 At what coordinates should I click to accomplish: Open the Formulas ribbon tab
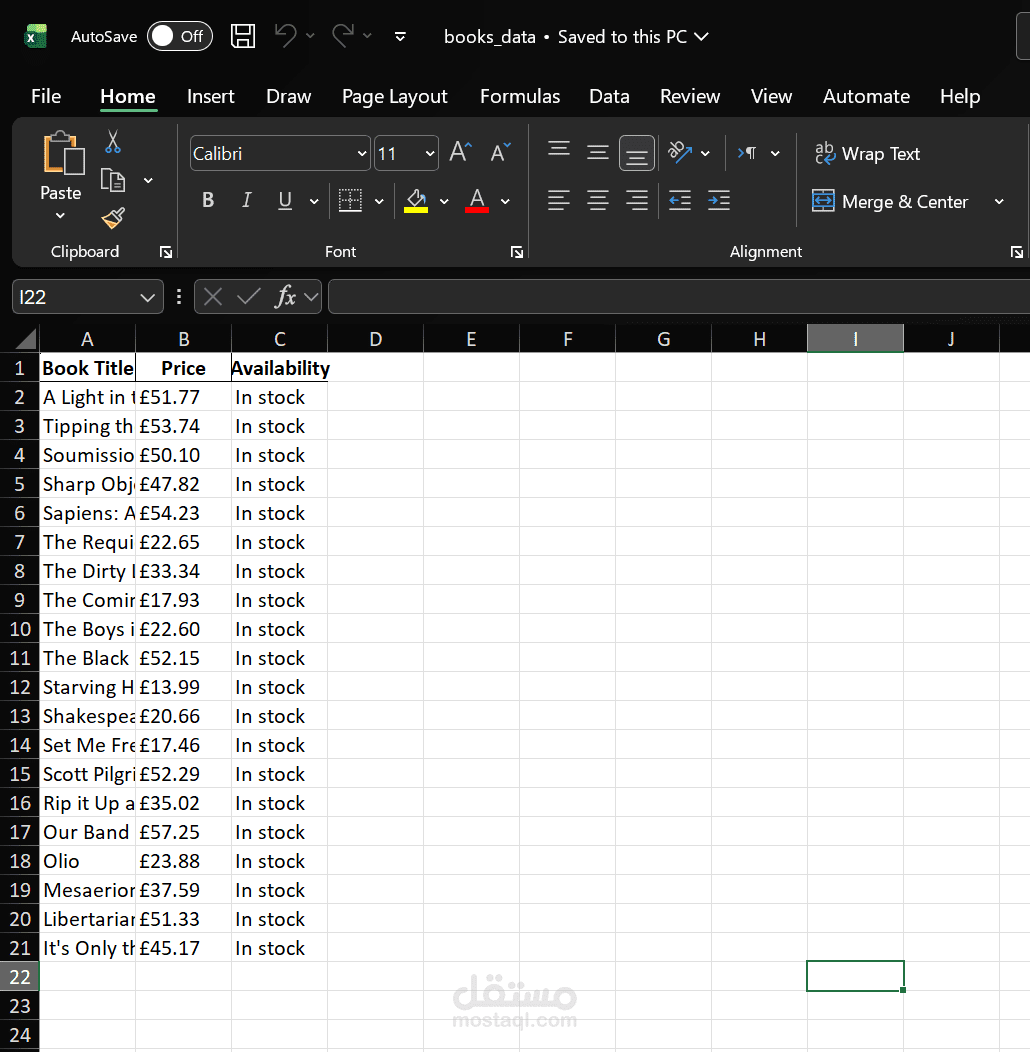[x=519, y=97]
